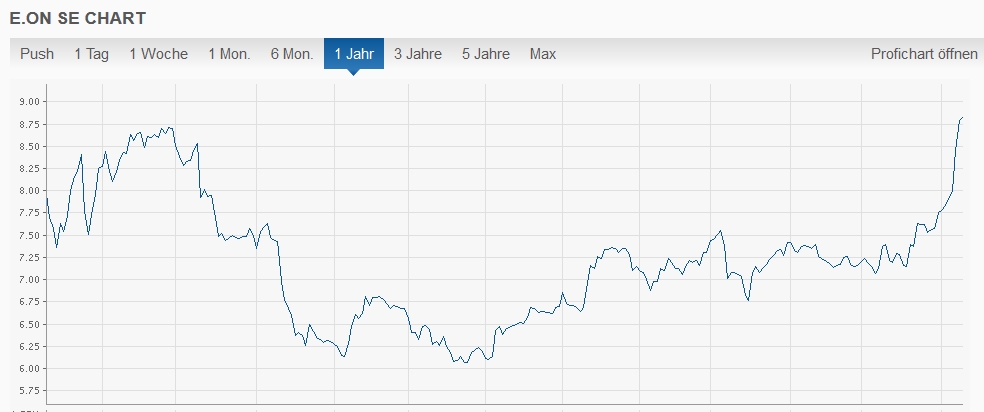The height and width of the screenshot is (412, 984).
Task: Click the 6.25 y-axis label
Action: (29, 346)
